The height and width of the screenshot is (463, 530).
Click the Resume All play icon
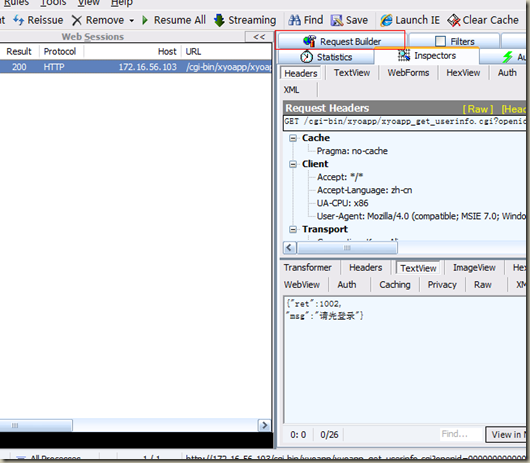pos(145,20)
